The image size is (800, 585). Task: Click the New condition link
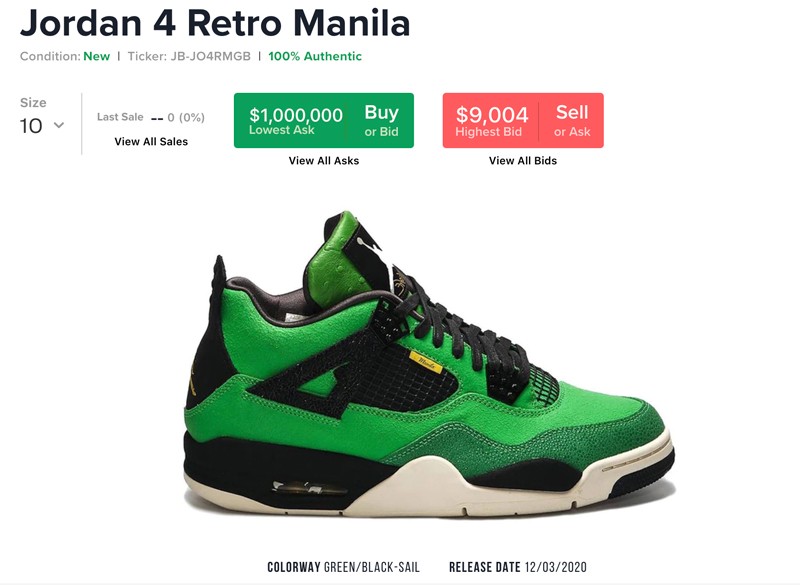pyautogui.click(x=96, y=56)
